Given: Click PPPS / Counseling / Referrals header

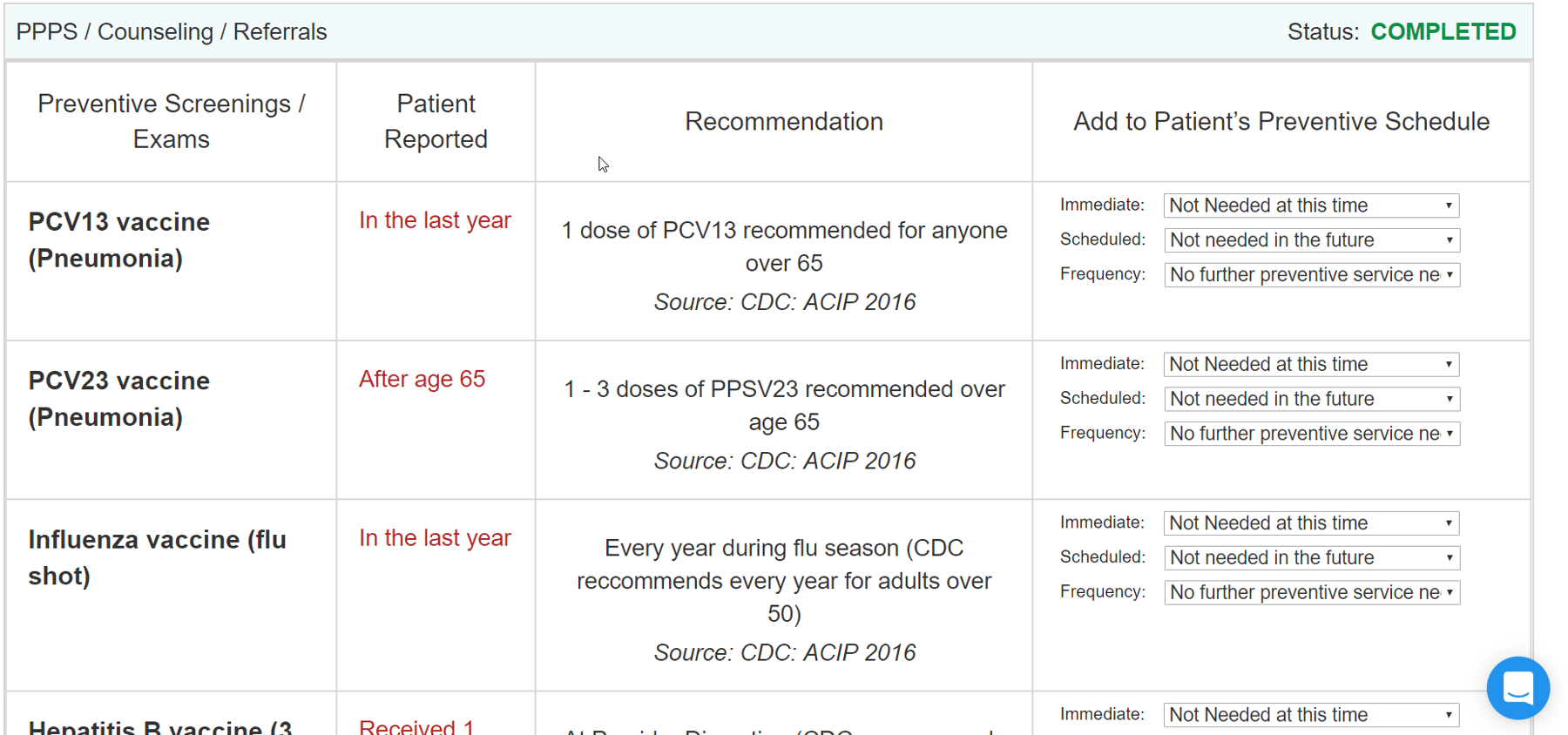Looking at the screenshot, I should 172,32.
